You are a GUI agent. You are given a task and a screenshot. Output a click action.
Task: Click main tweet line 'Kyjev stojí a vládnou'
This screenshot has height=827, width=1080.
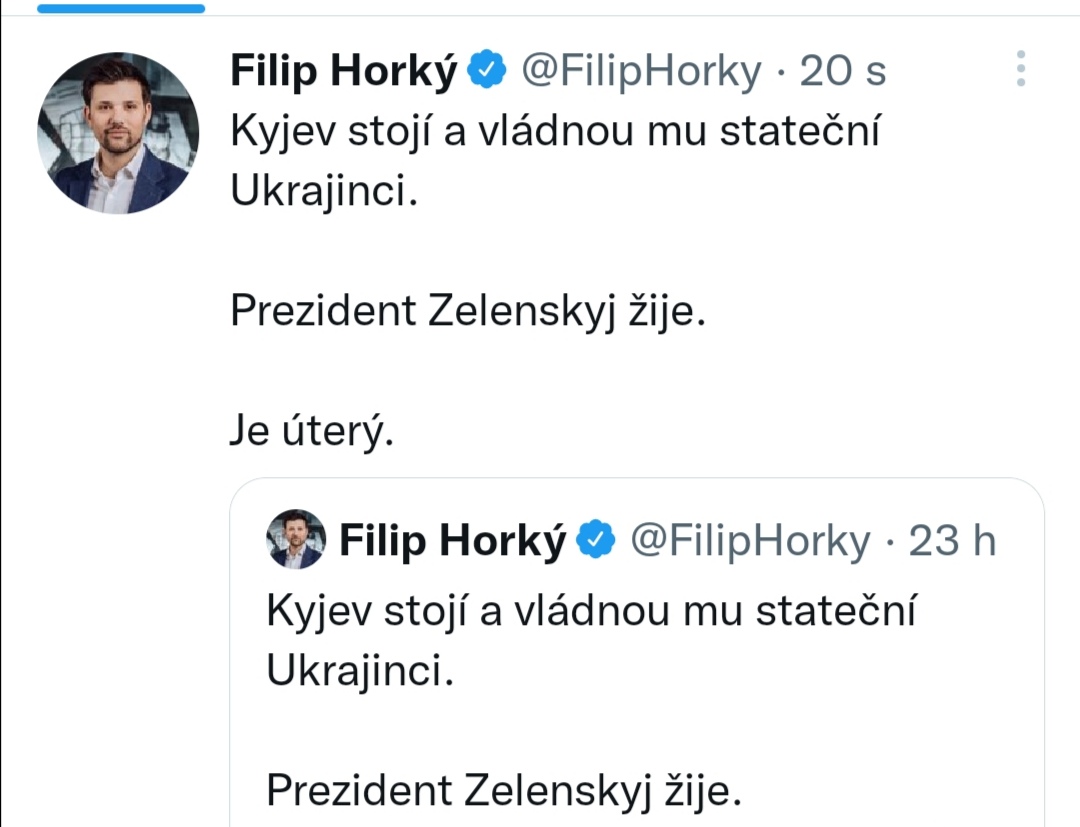coord(555,132)
